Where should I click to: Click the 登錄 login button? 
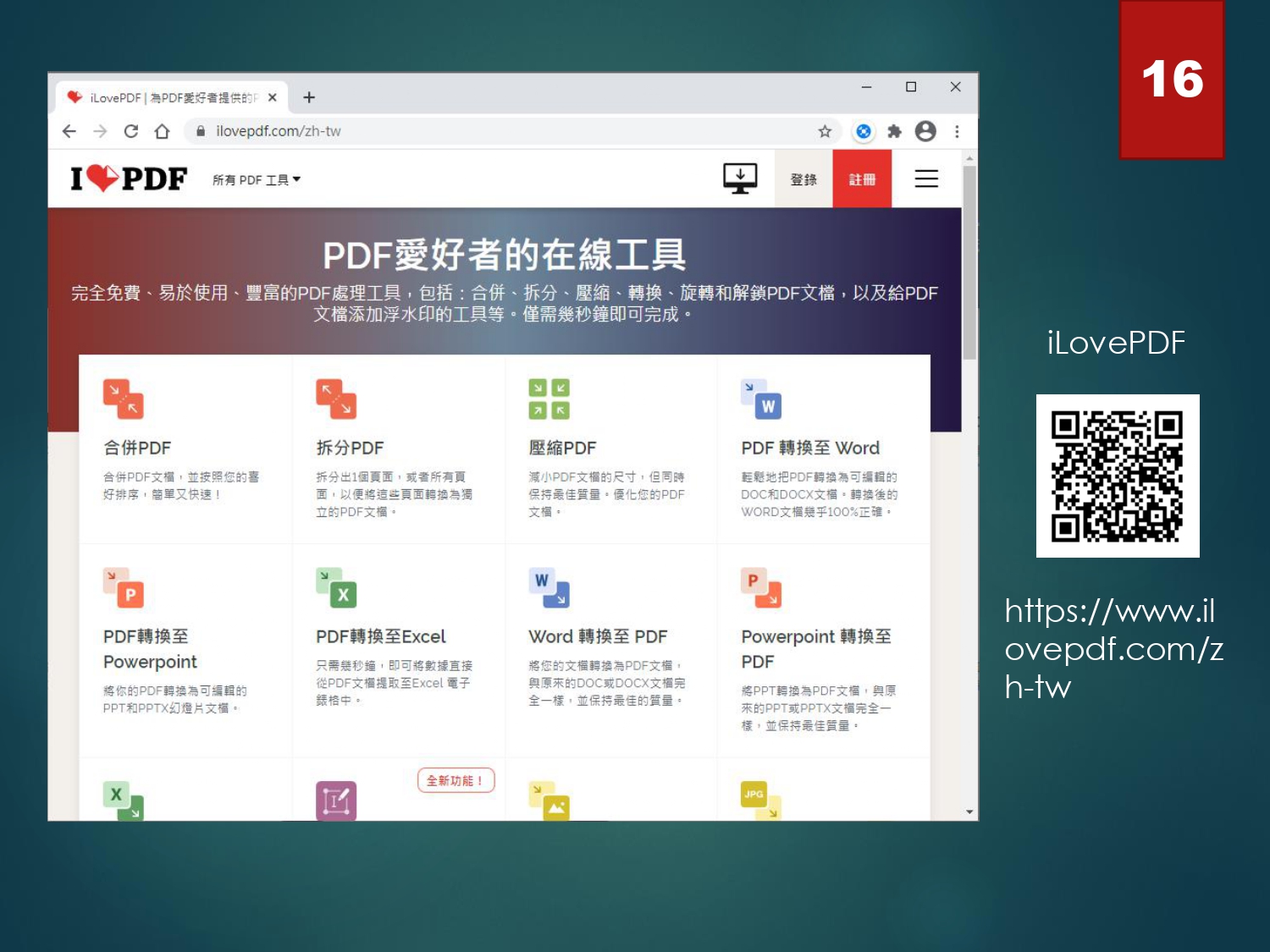[803, 179]
